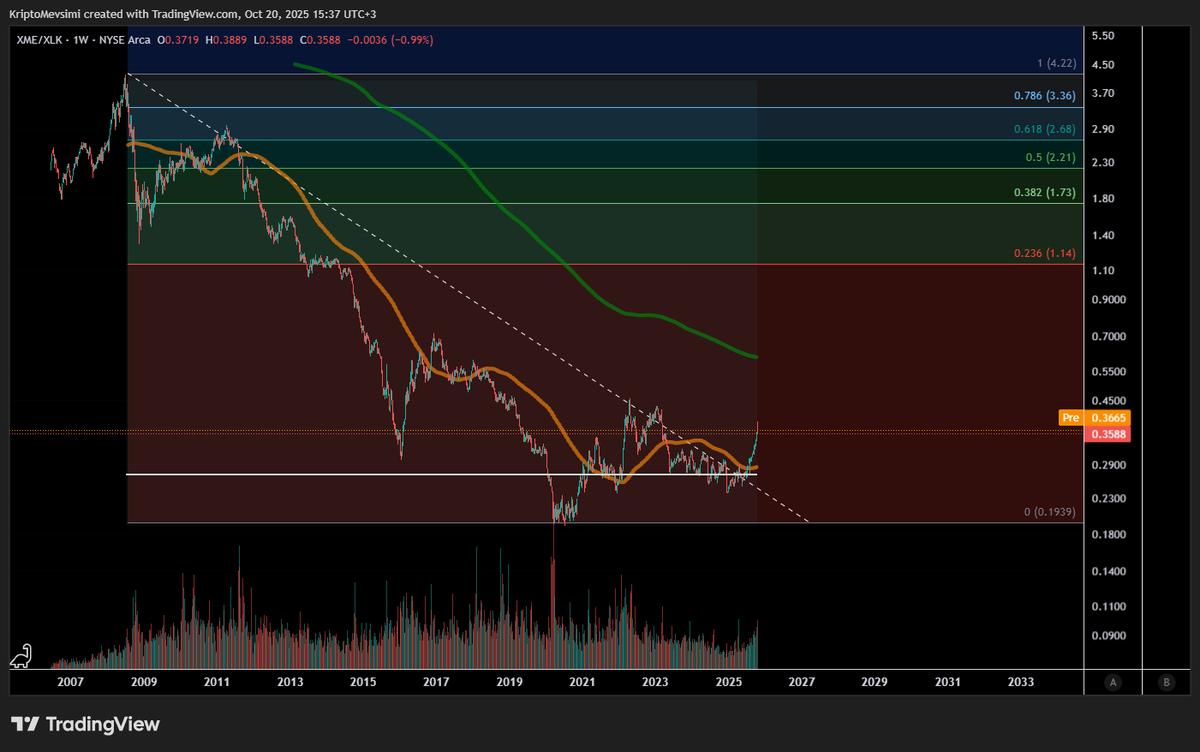
Task: Click the 0.0900 value on the price axis
Action: point(1107,635)
